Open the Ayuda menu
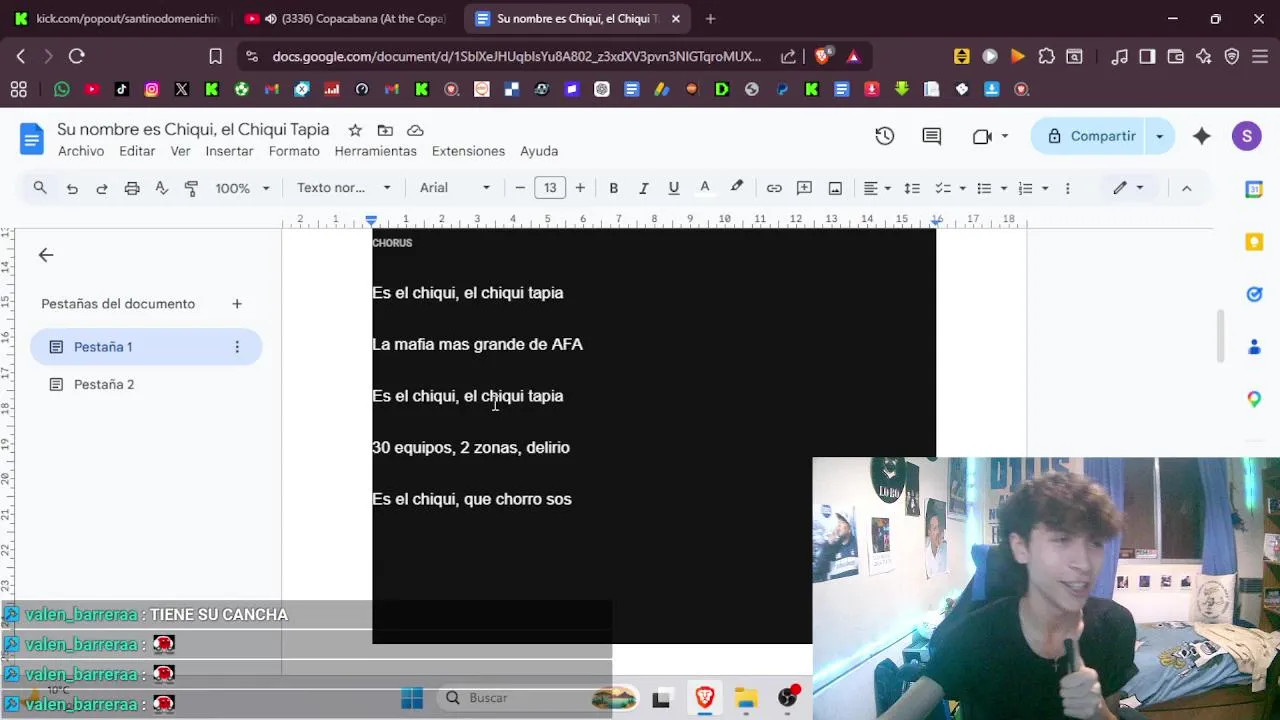Screen dimensions: 1280x720 [539, 151]
